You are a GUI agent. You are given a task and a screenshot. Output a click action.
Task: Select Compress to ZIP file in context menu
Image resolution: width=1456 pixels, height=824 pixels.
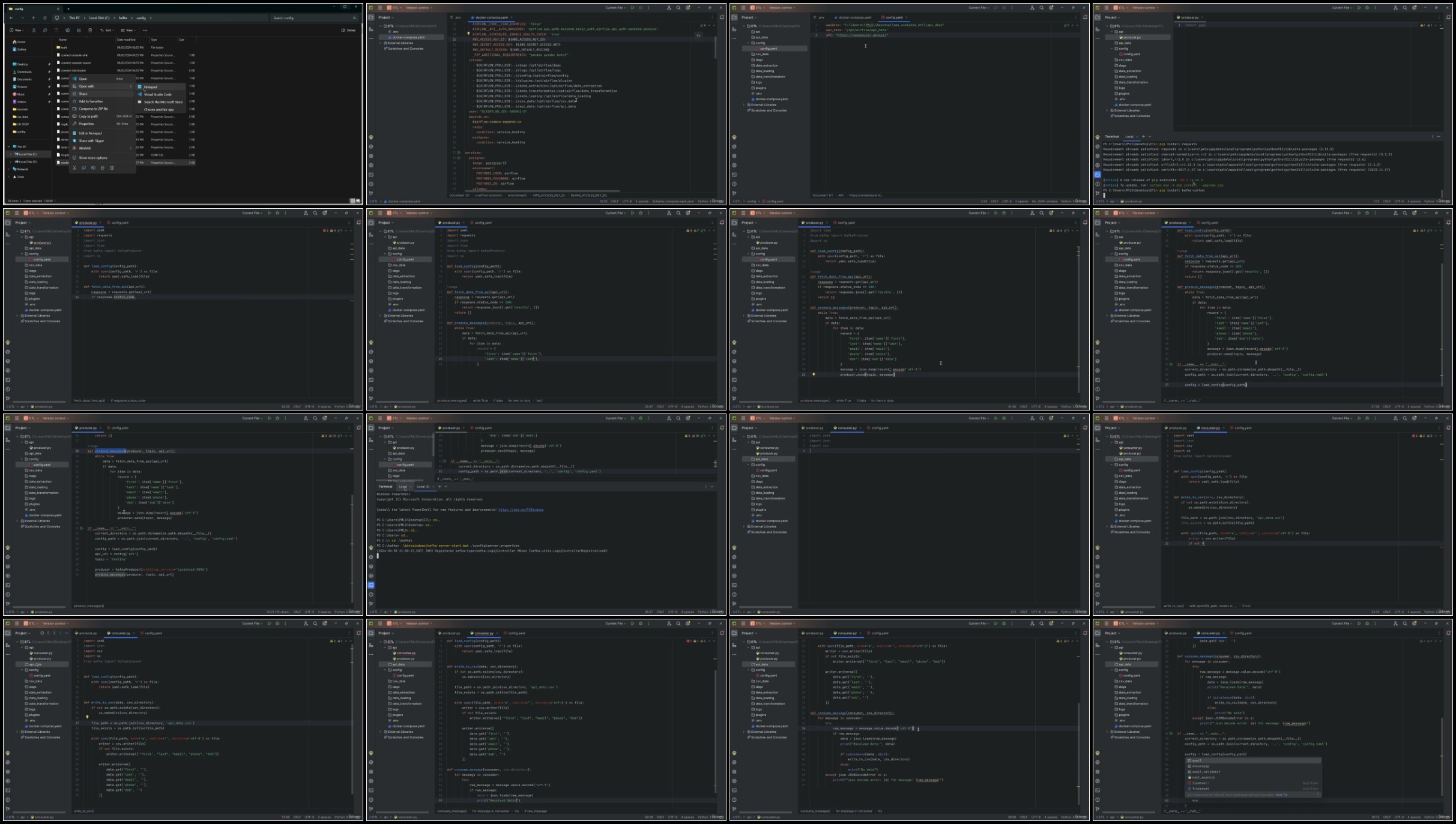click(102, 109)
